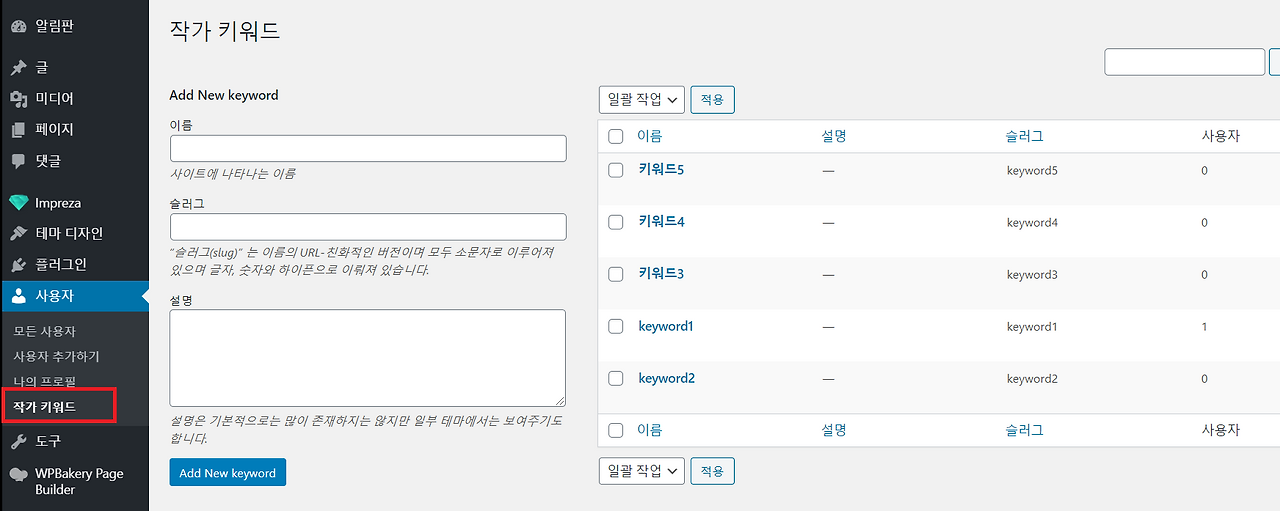Click the 플러그인 plug icon
The image size is (1280, 511).
(18, 264)
